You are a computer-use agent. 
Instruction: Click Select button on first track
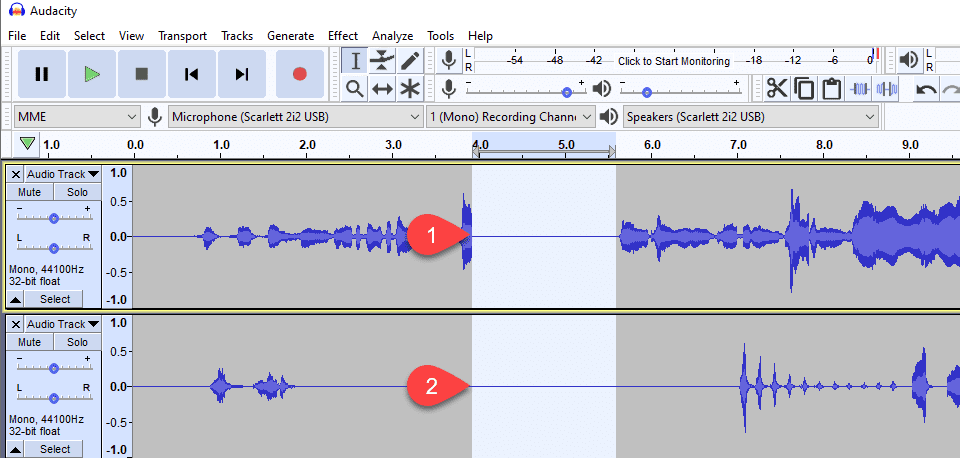point(55,299)
